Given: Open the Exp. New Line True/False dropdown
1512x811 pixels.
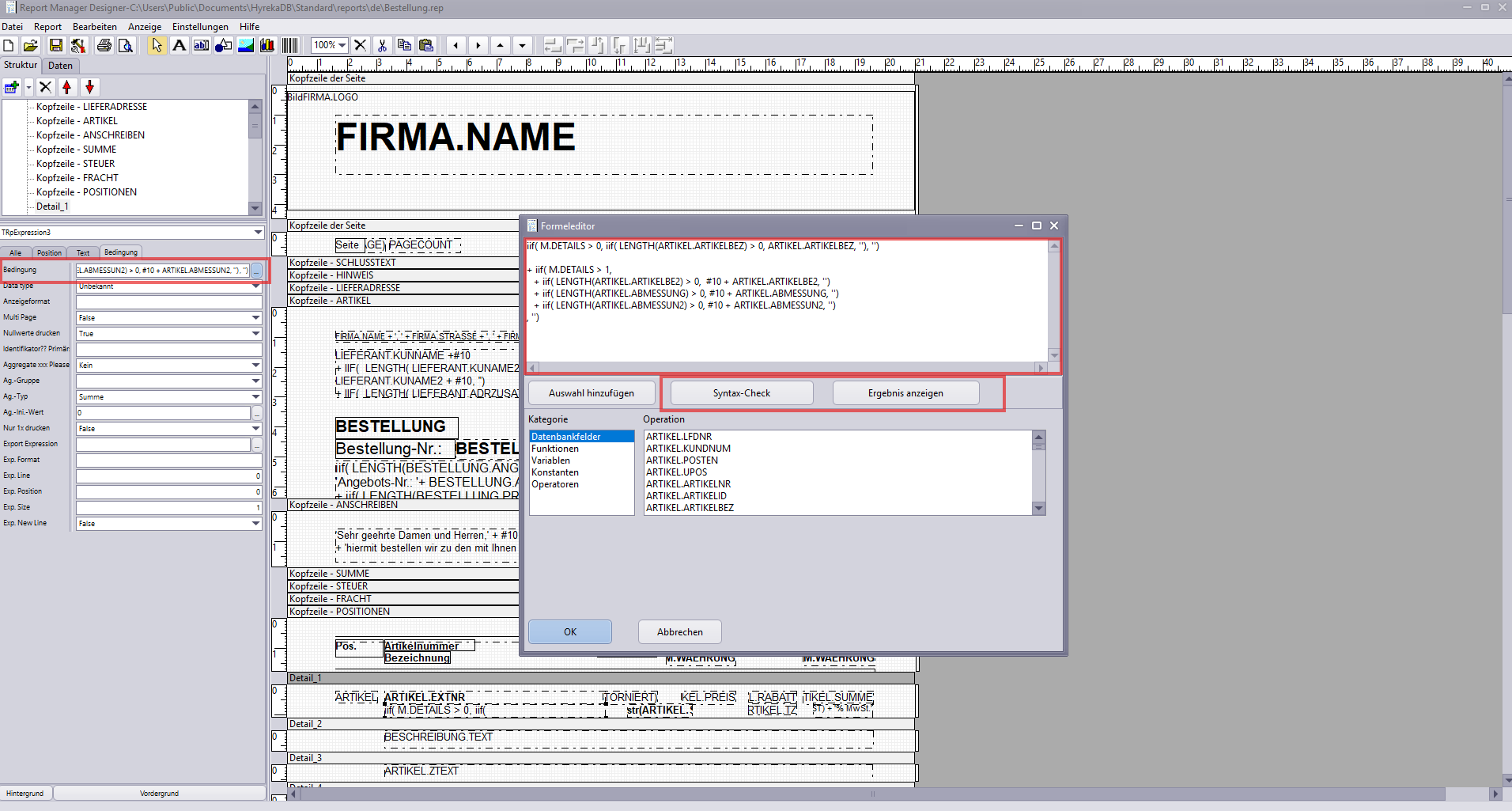Looking at the screenshot, I should [x=255, y=524].
